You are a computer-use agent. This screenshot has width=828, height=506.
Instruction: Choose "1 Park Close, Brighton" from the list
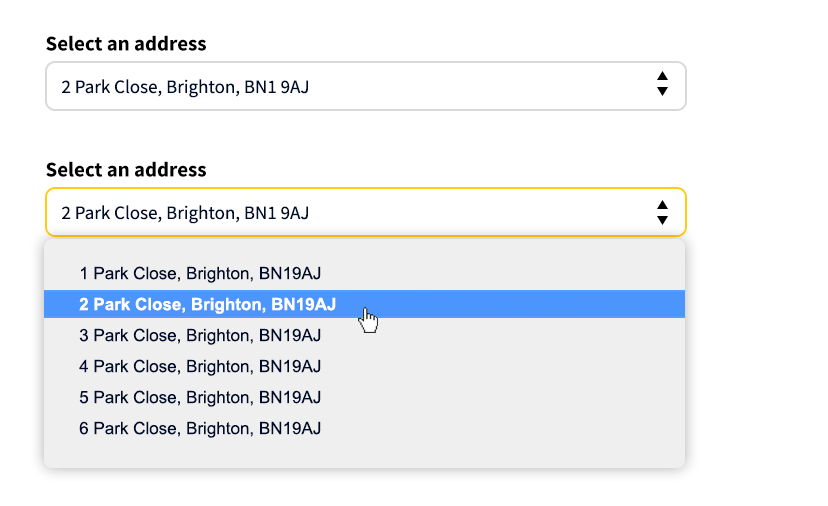200,273
